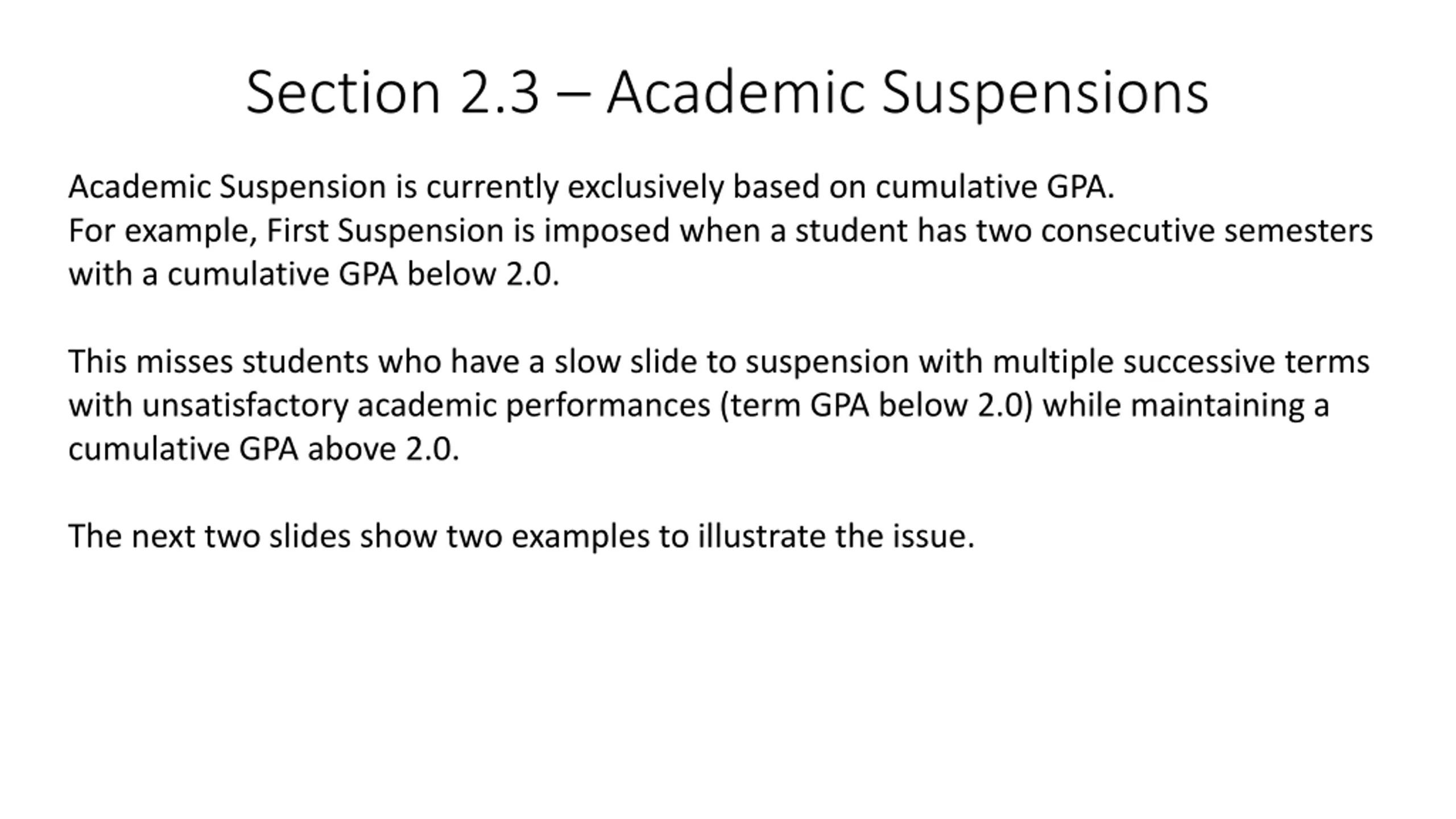Click the line beginning 'with unsatisfactory academic performances'

[x=698, y=406]
